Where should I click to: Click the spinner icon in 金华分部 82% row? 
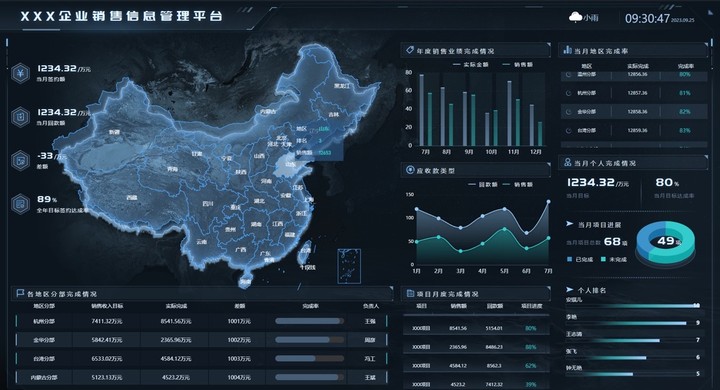coord(568,112)
